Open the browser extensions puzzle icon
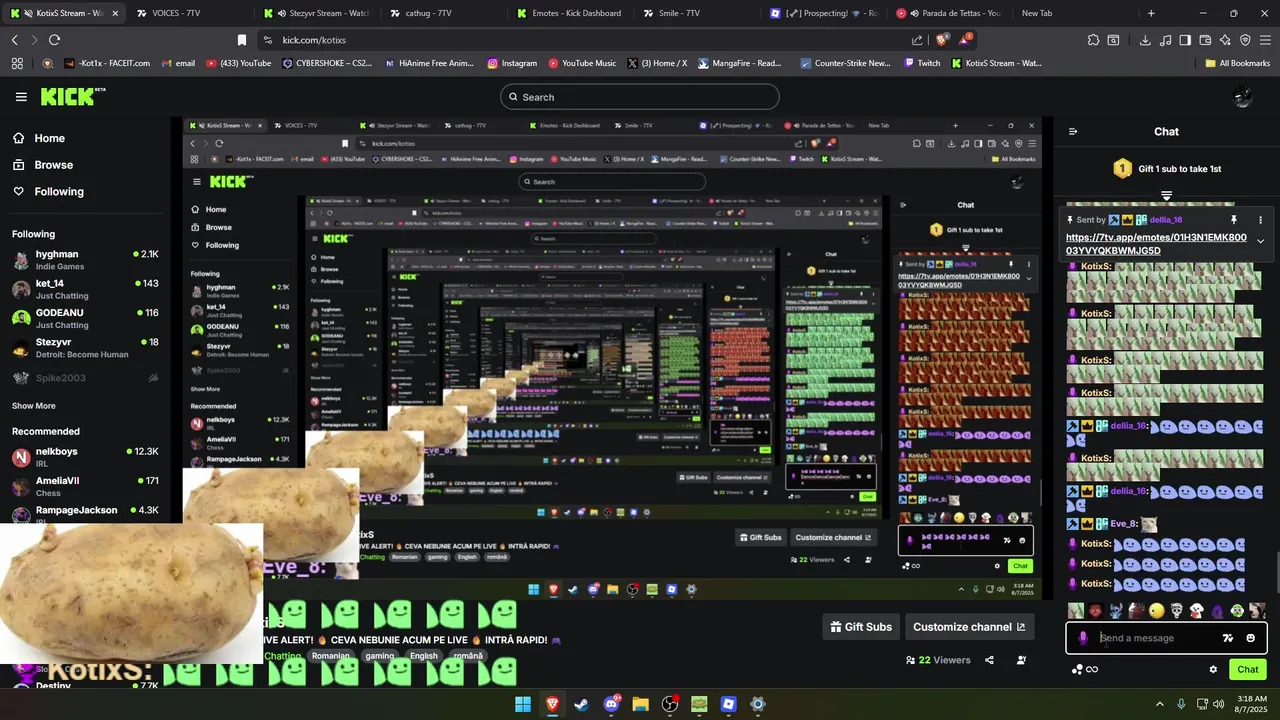Screen dimensions: 1280x720 [1093, 40]
